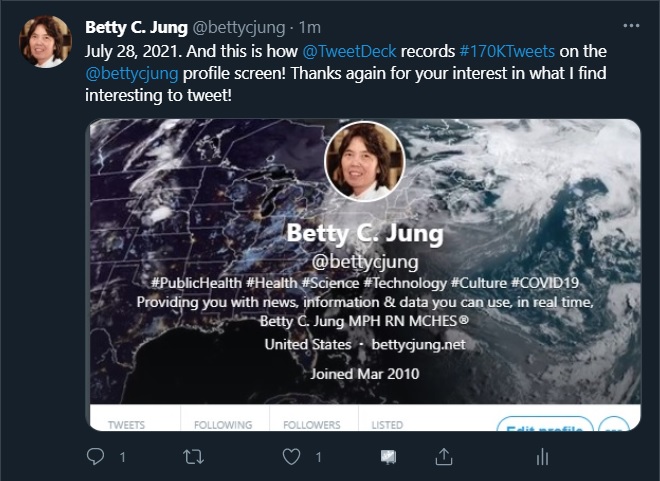Click the Listed tab in embedded profile
Image resolution: width=660 pixels, height=481 pixels.
pyautogui.click(x=387, y=425)
